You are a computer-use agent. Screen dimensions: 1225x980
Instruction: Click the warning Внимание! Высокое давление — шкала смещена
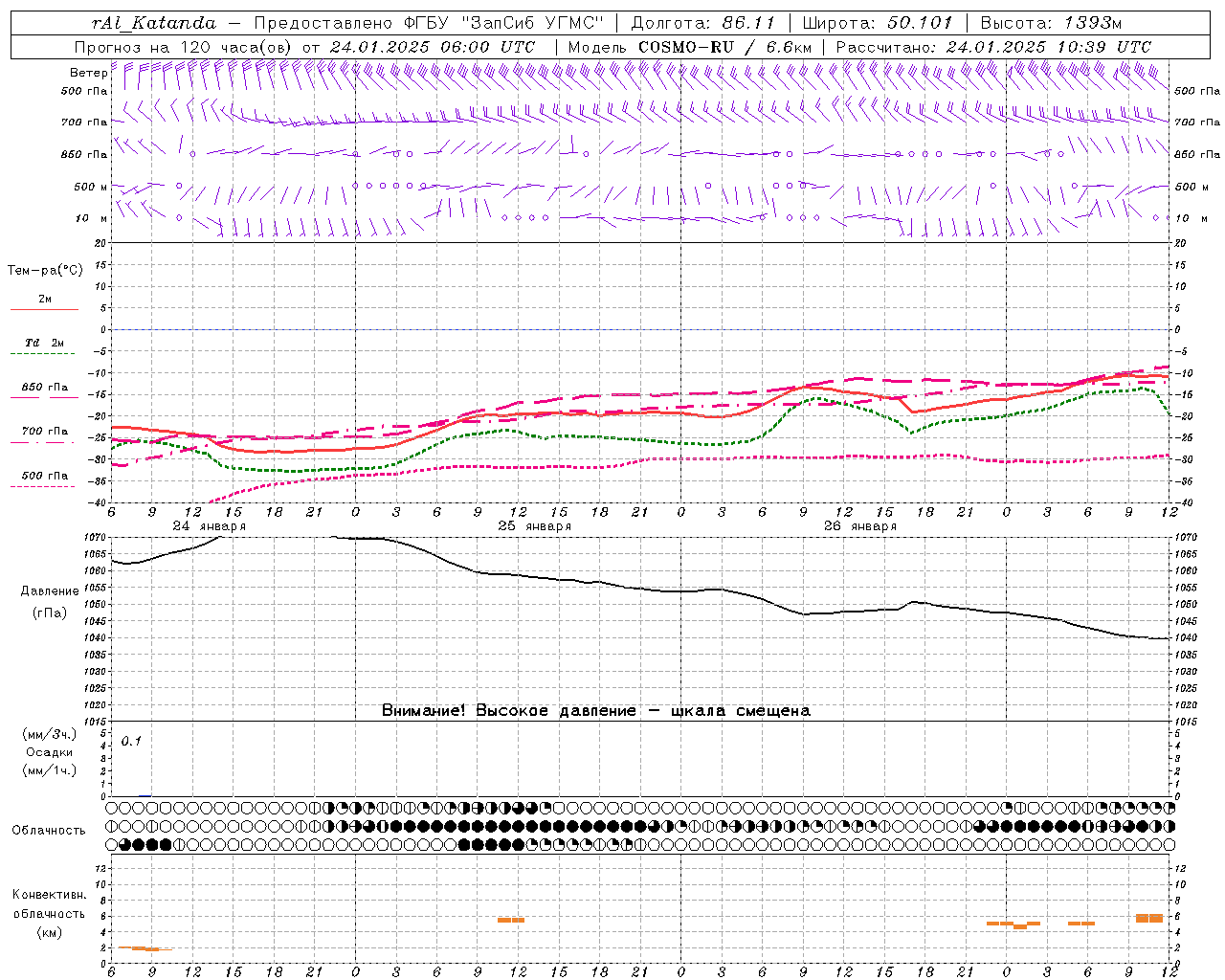tap(595, 711)
